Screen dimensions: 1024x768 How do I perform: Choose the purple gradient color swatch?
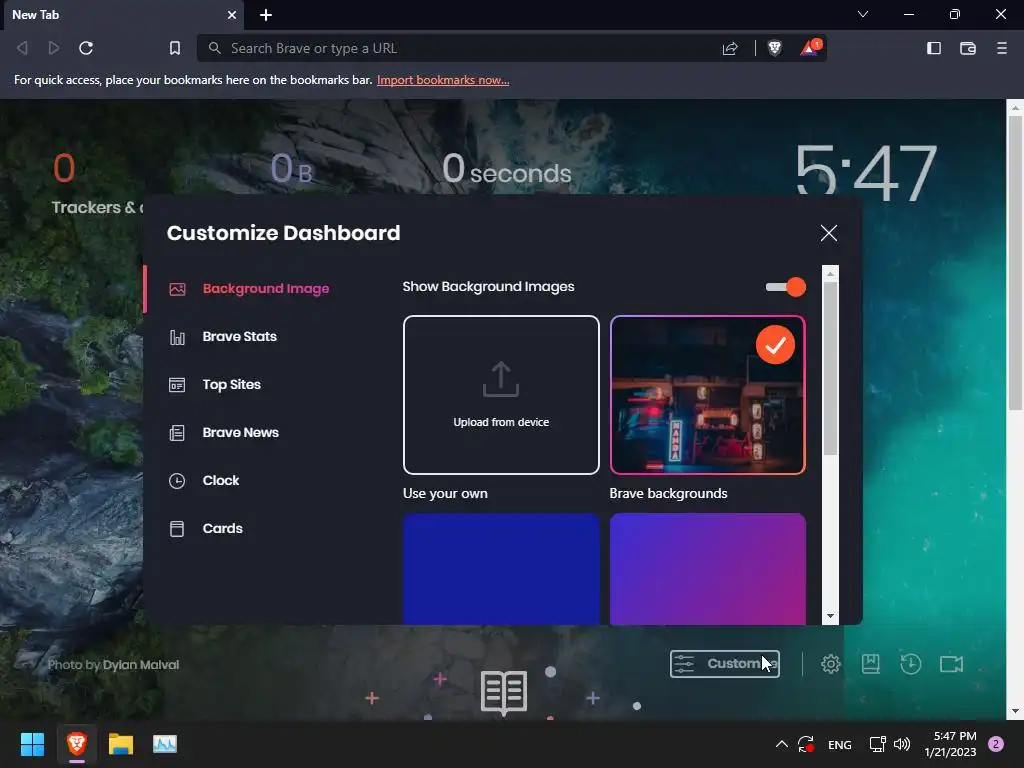(x=707, y=569)
